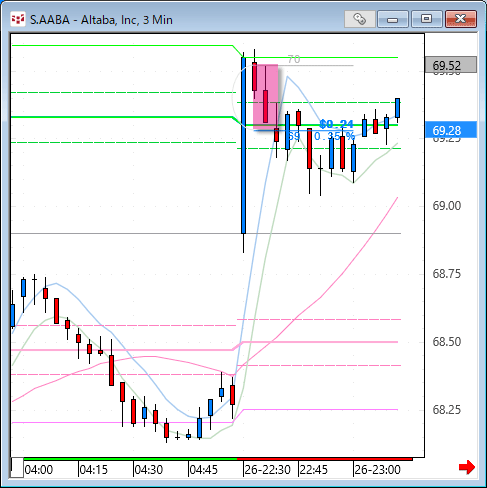Click the blue 69.28 current price label
The width and height of the screenshot is (487, 488).
[x=451, y=130]
